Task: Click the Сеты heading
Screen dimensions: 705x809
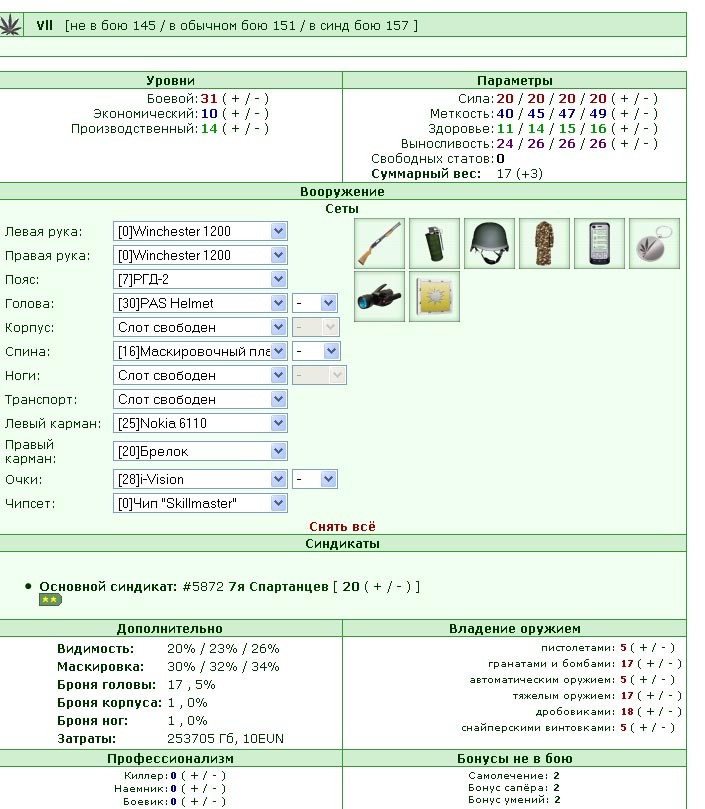Action: click(342, 209)
